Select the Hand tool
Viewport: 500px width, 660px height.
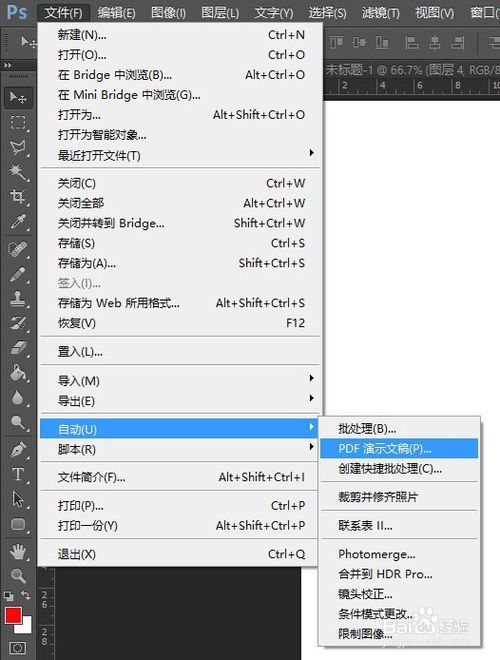tap(18, 551)
